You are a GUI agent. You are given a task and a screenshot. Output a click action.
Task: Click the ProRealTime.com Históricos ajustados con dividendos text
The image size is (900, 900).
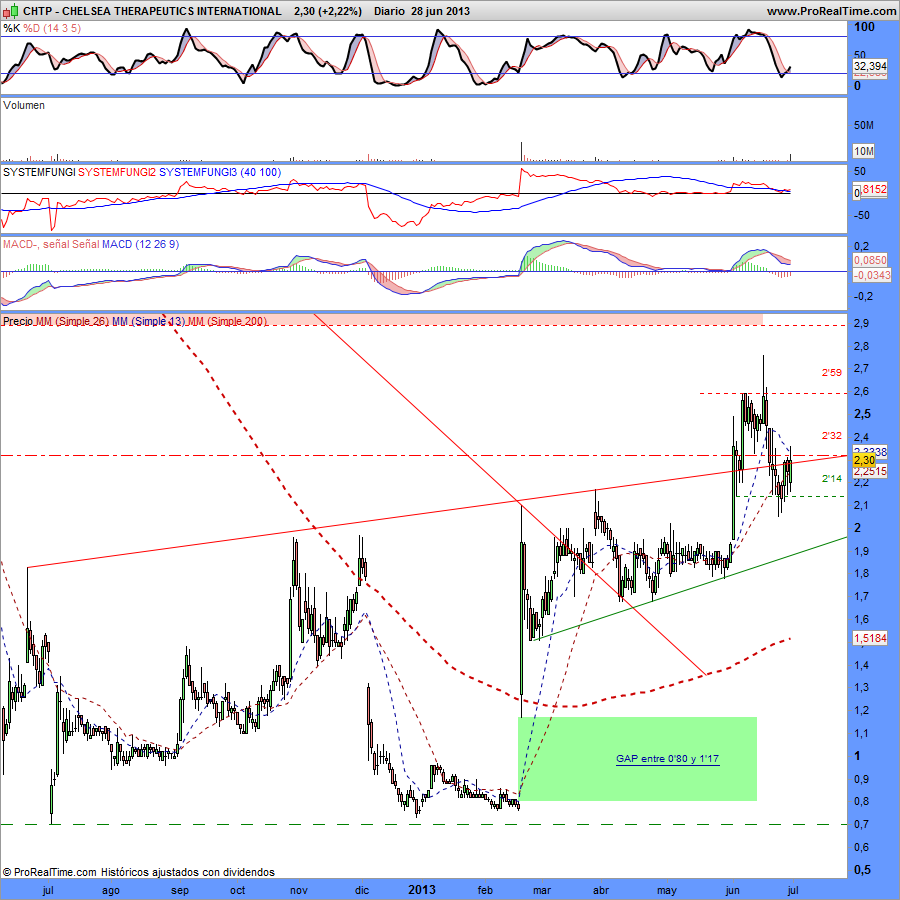tap(138, 872)
